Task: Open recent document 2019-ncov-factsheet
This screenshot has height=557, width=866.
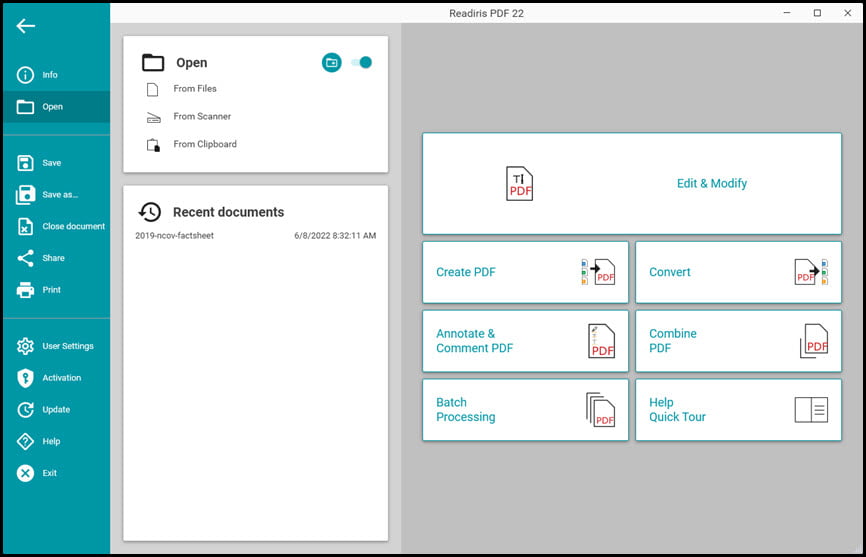Action: click(x=175, y=235)
